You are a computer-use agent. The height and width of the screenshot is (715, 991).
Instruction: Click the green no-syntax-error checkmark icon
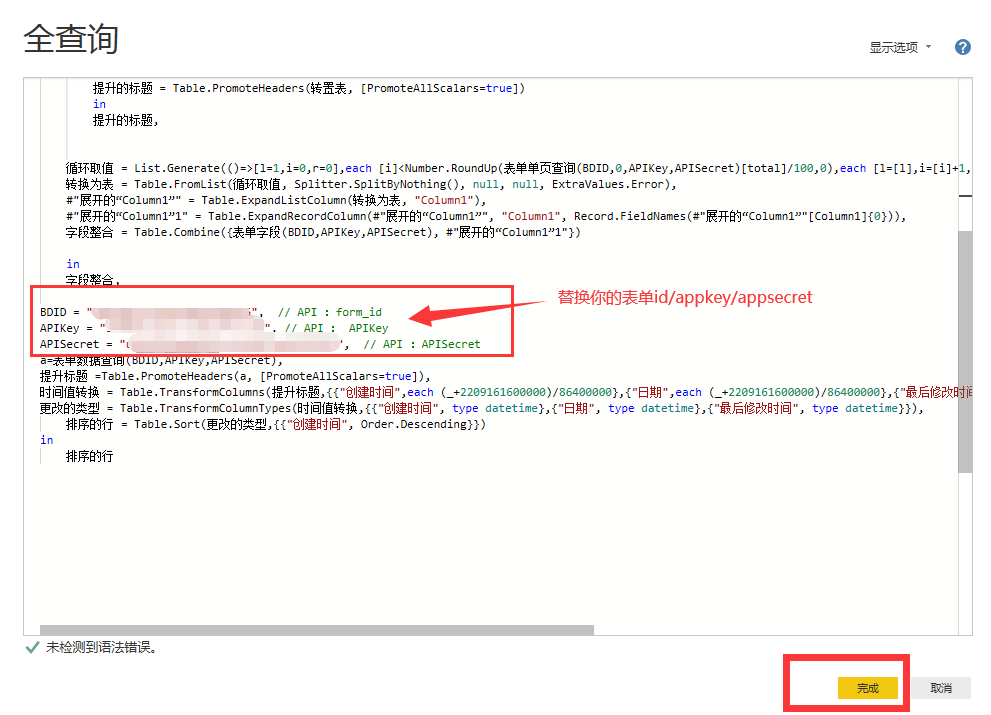click(32, 647)
